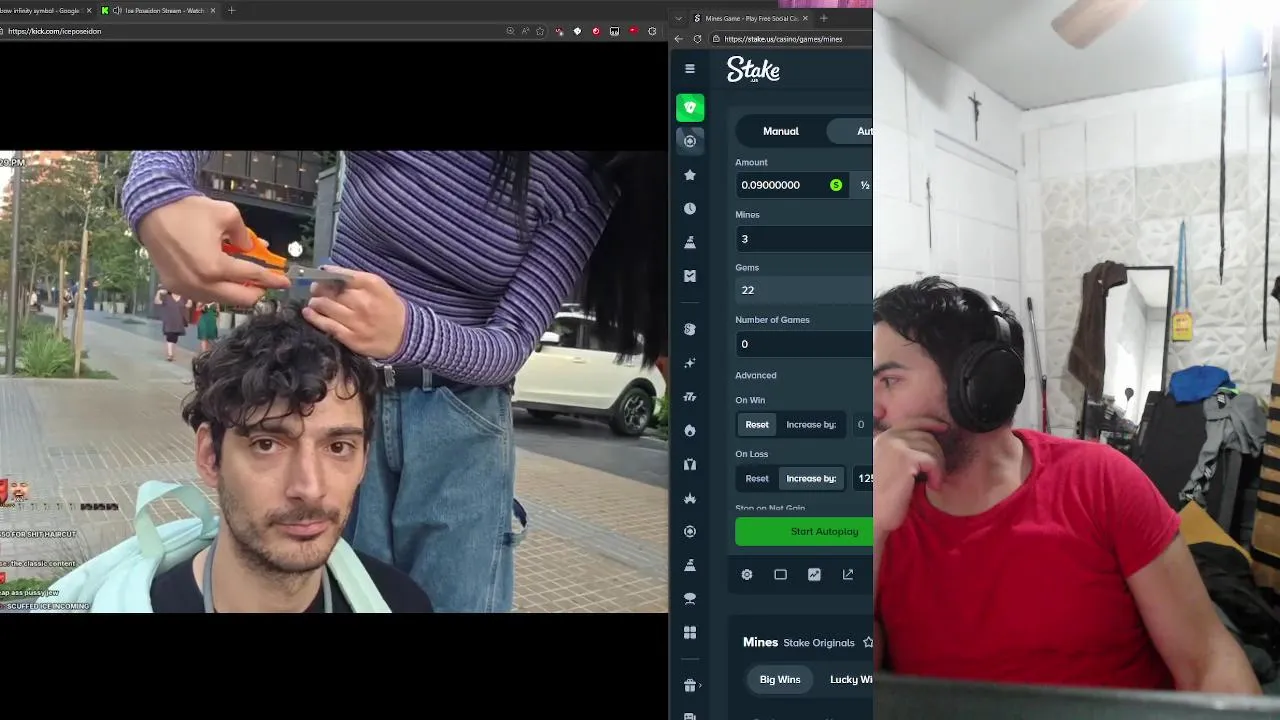
Task: Click the Advanced label
Action: pos(756,376)
